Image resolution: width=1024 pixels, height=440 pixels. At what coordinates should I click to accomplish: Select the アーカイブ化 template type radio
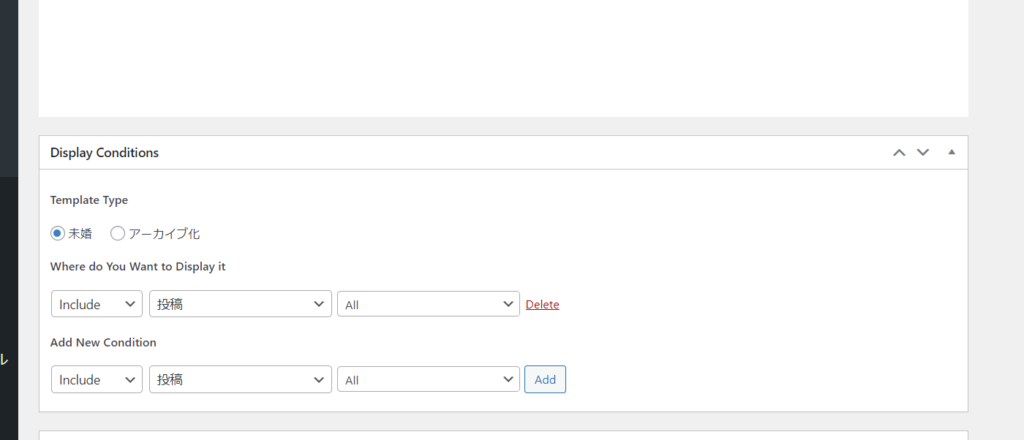[x=118, y=234]
